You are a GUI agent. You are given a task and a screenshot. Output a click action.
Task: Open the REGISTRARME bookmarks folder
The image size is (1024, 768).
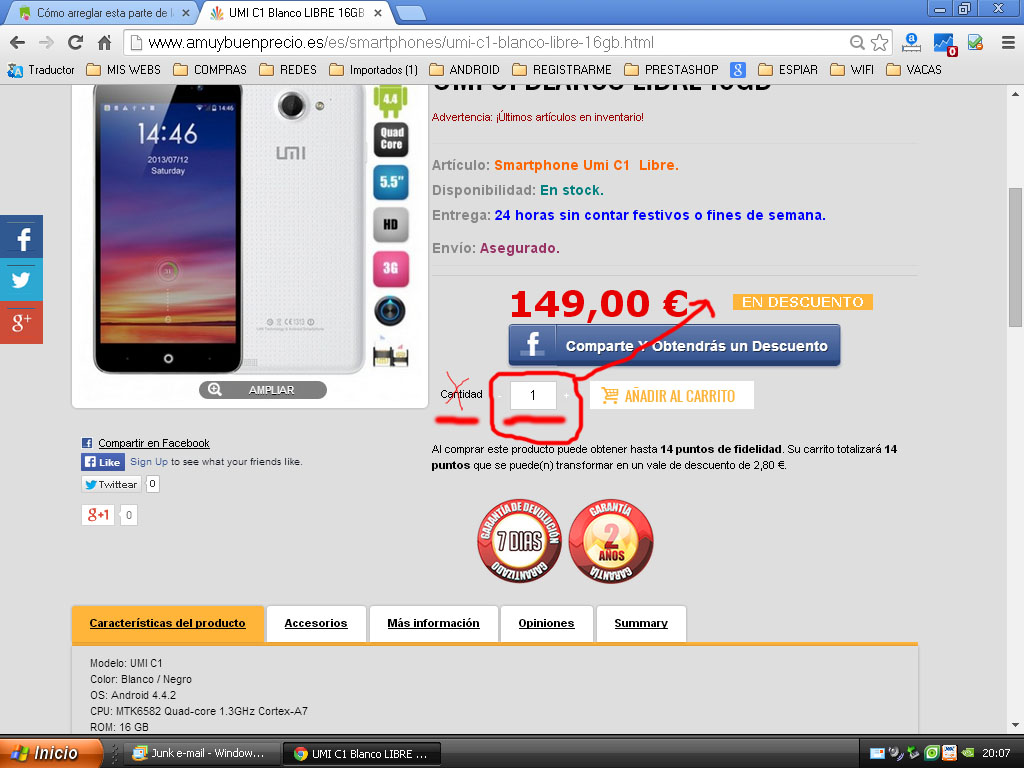(x=562, y=70)
